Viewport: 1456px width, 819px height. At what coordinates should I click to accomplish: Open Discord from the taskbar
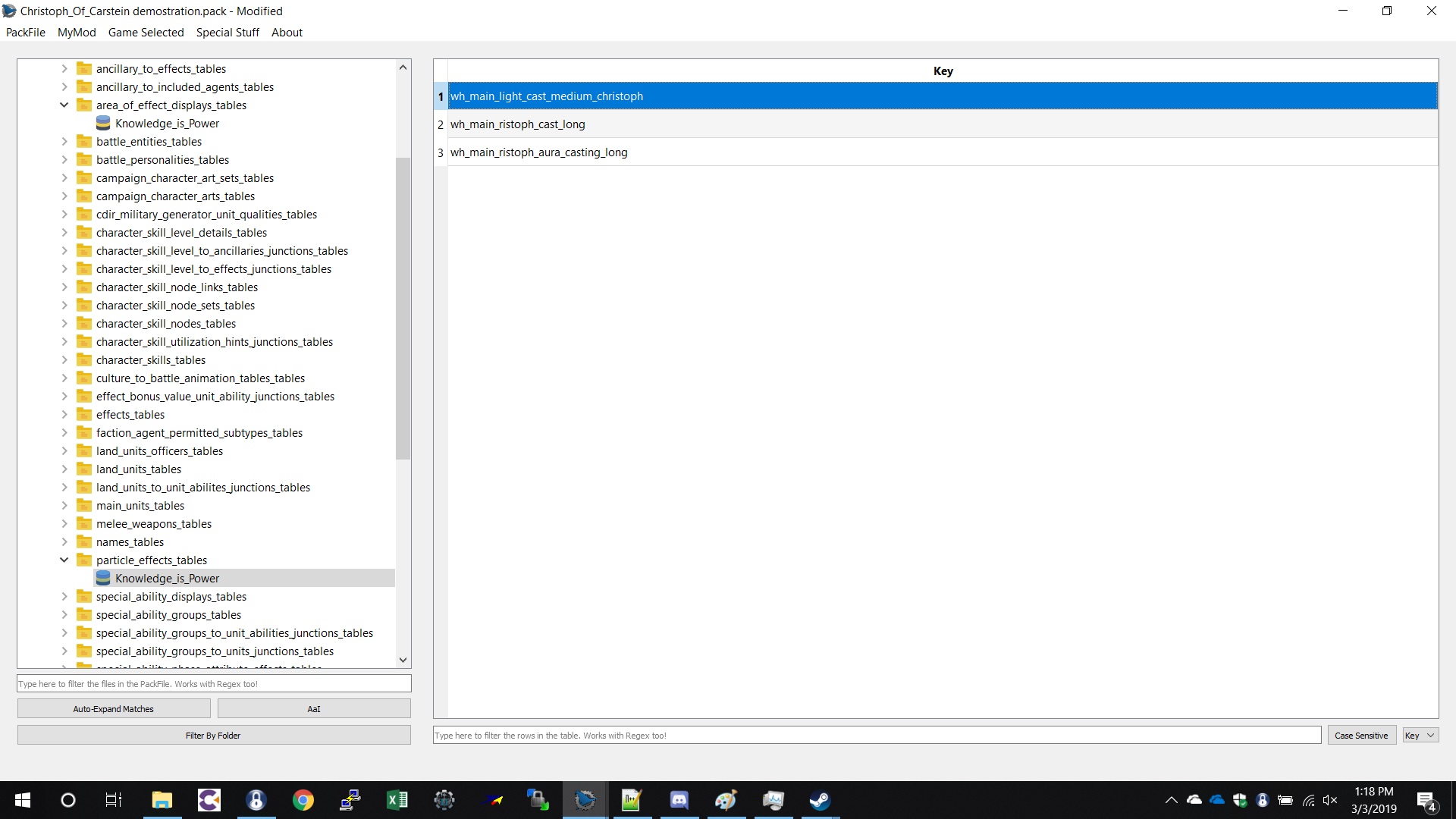click(679, 800)
